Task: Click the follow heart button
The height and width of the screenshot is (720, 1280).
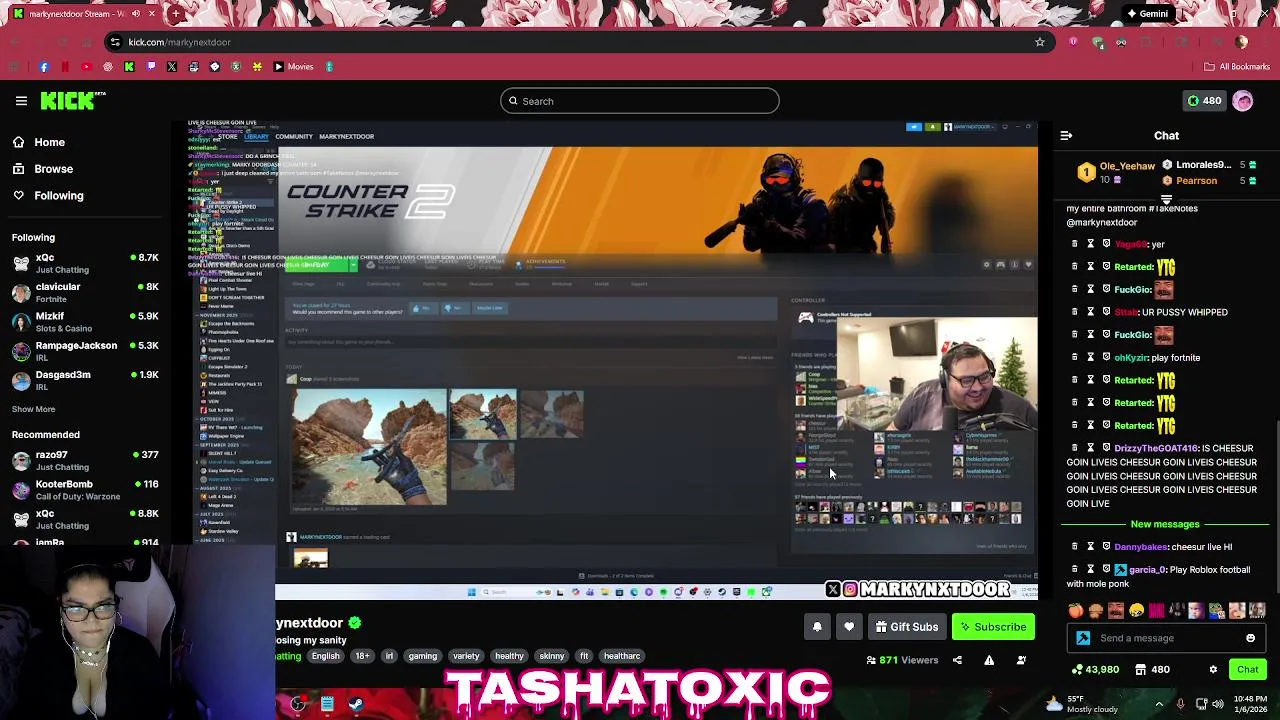Action: coord(849,627)
